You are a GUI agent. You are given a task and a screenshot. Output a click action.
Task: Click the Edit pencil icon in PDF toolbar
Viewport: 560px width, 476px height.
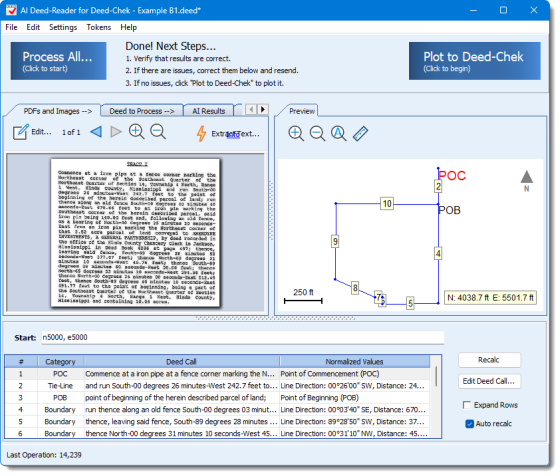tap(21, 132)
